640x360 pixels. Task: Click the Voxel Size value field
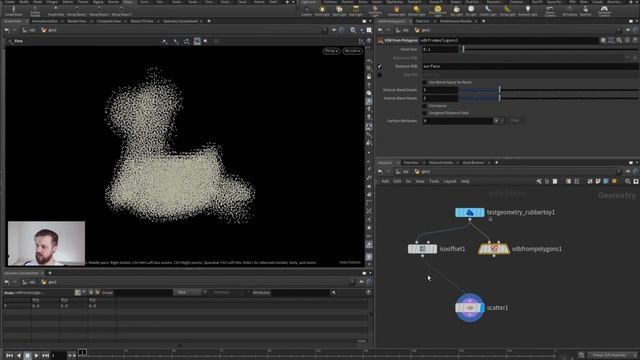point(440,49)
